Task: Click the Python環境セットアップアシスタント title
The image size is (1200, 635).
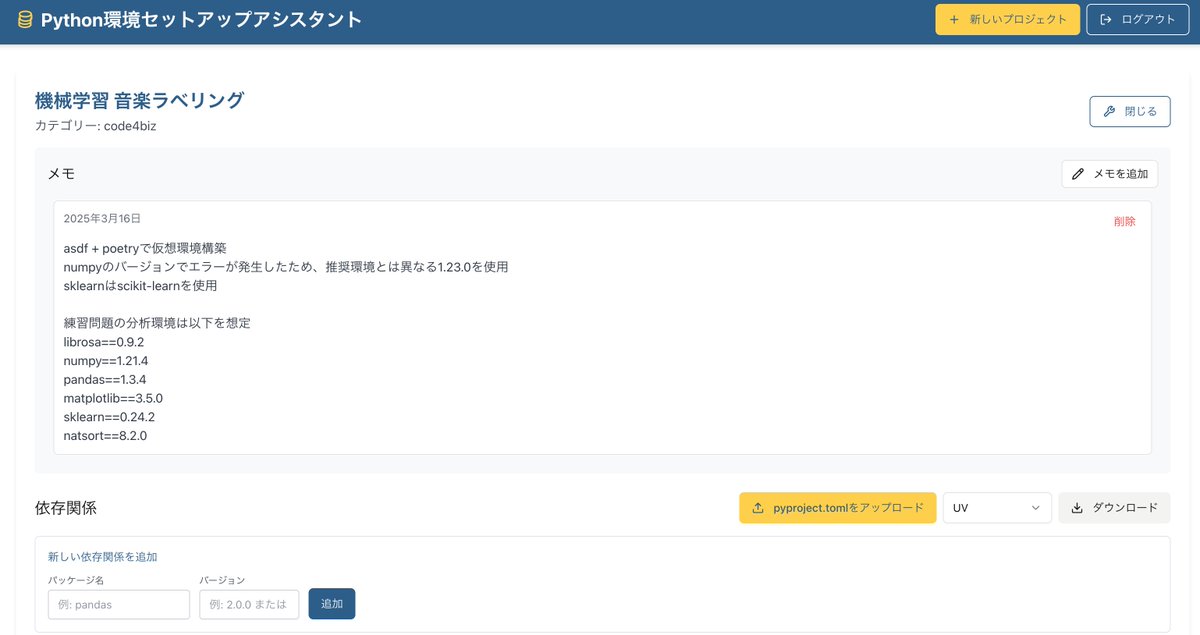Action: click(202, 19)
